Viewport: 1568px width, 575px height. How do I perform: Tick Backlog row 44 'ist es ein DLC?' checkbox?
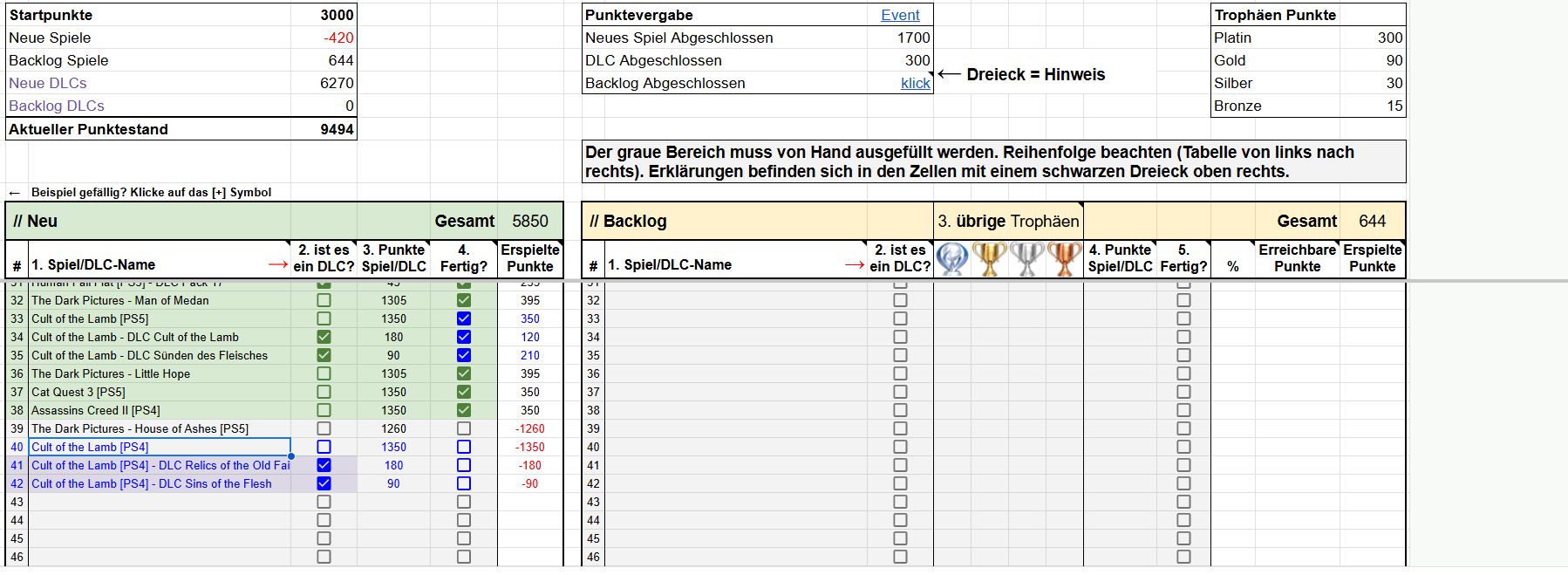point(900,520)
